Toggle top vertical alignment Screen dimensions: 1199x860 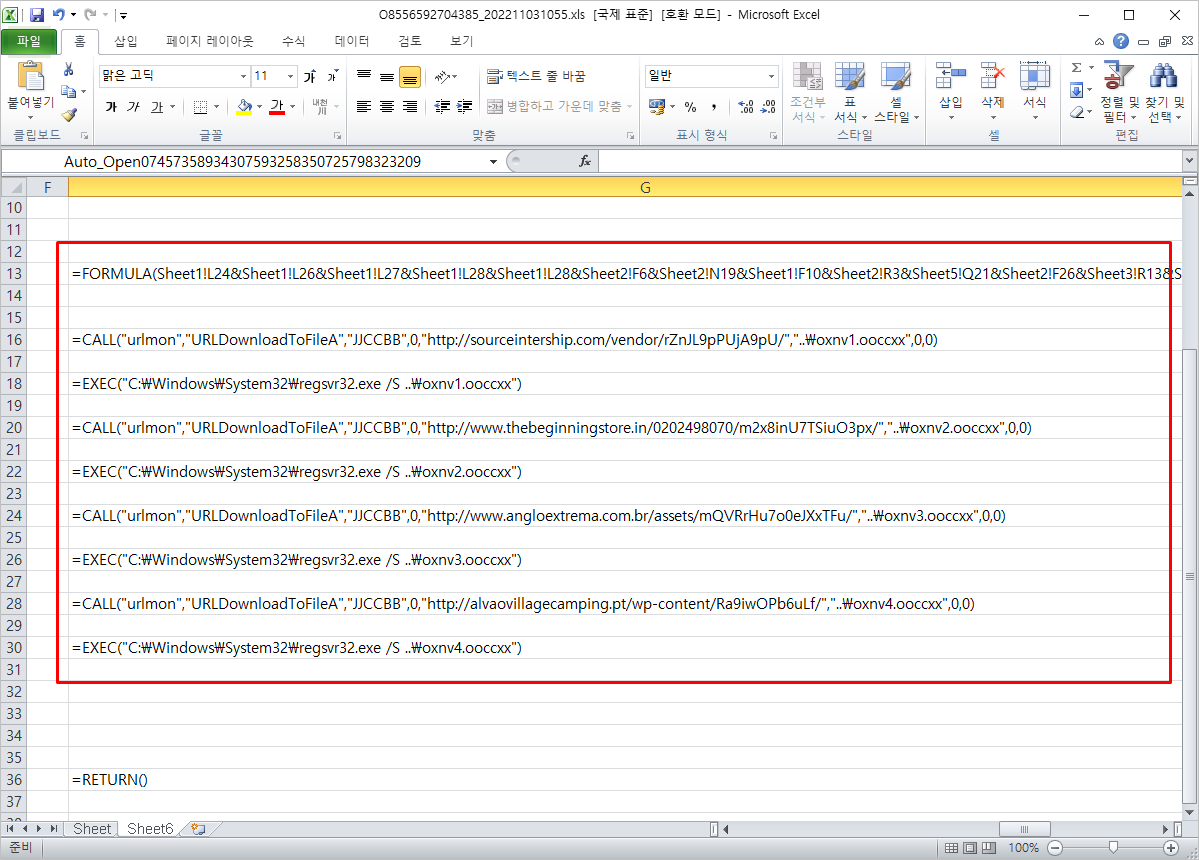pyautogui.click(x=364, y=76)
